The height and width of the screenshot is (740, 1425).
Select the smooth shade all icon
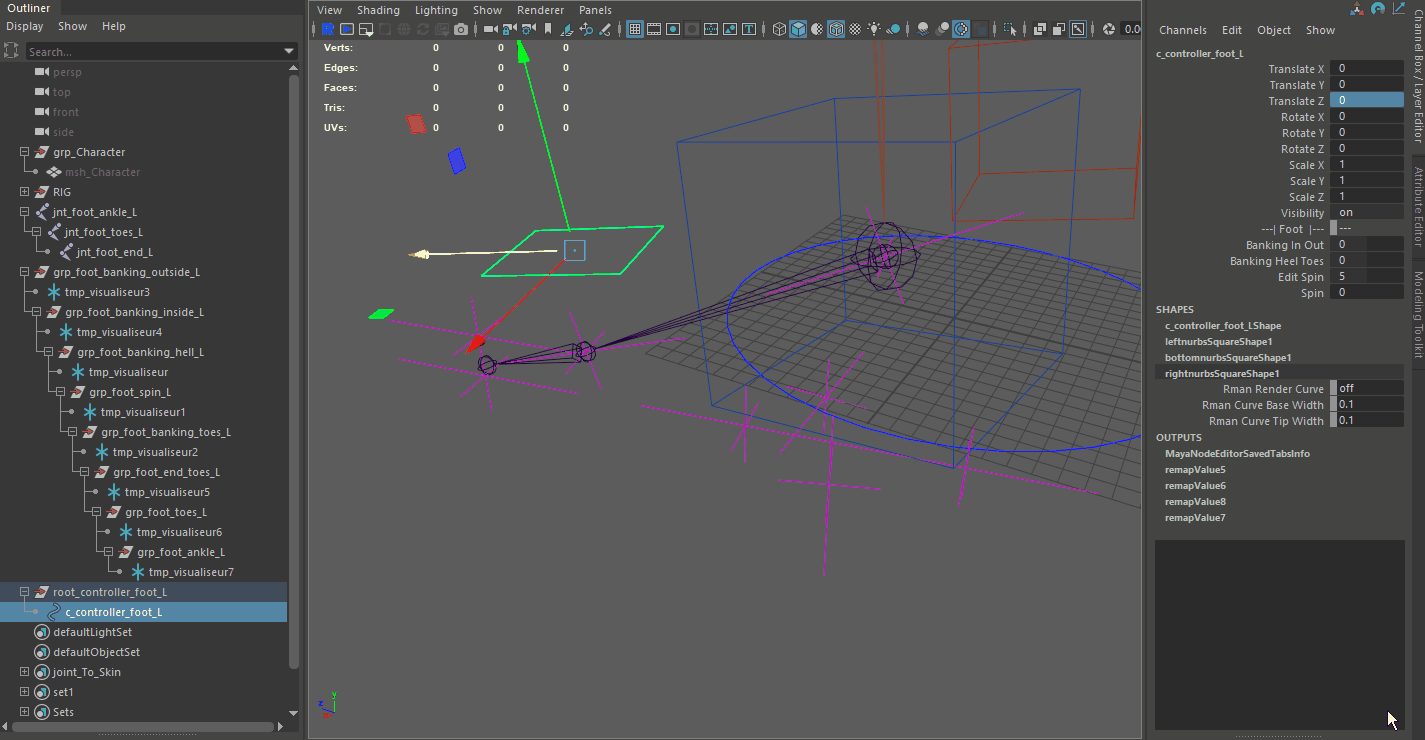click(x=798, y=29)
